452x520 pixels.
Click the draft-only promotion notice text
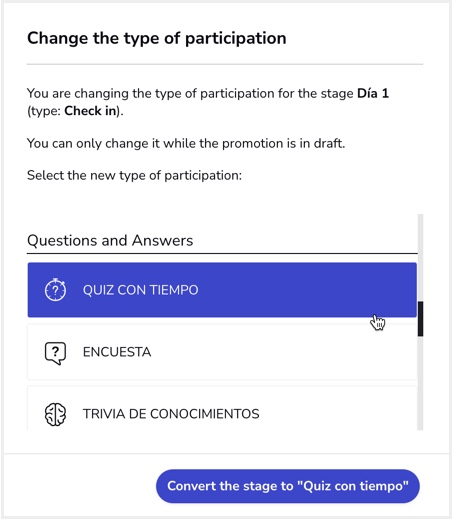tap(186, 143)
